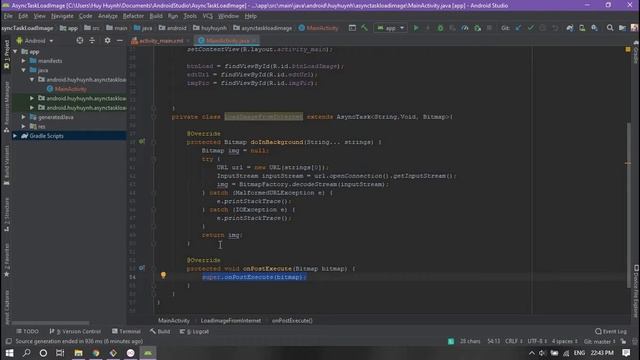
Task: Click the yellow light bulb intention icon
Action: click(x=163, y=275)
